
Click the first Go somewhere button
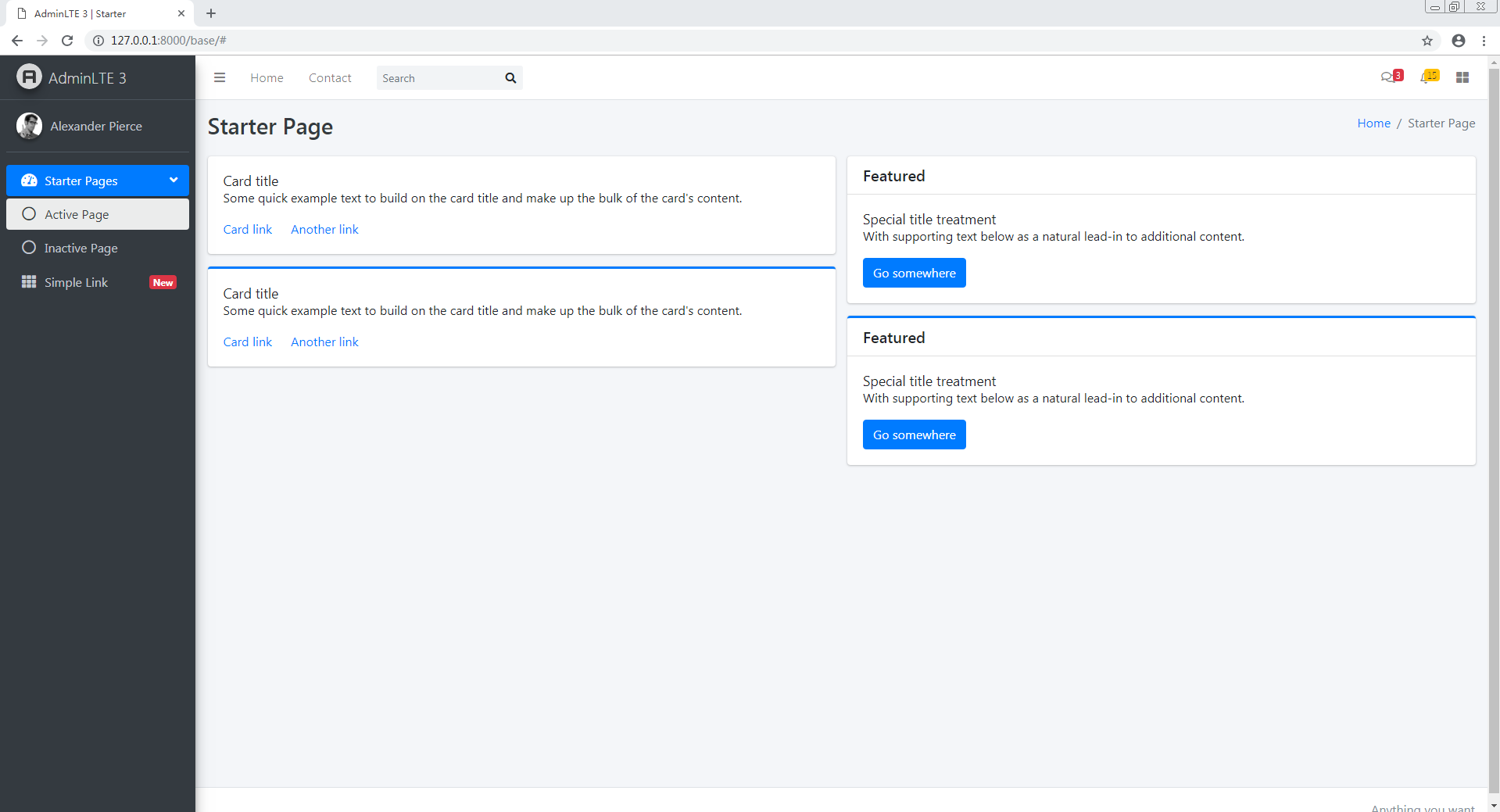point(914,273)
